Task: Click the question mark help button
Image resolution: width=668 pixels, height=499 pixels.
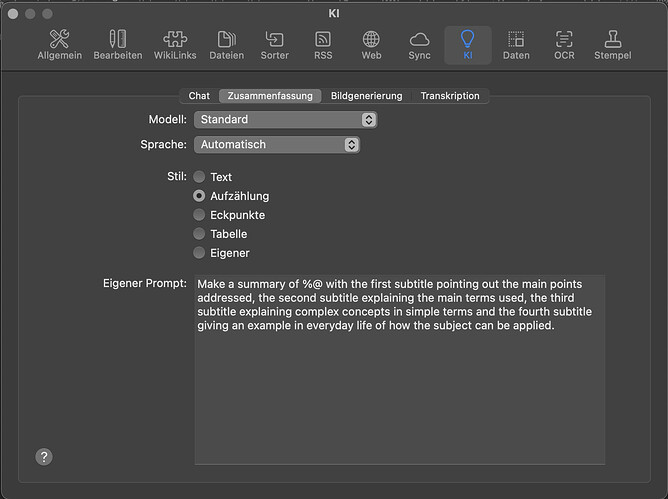Action: (44, 456)
